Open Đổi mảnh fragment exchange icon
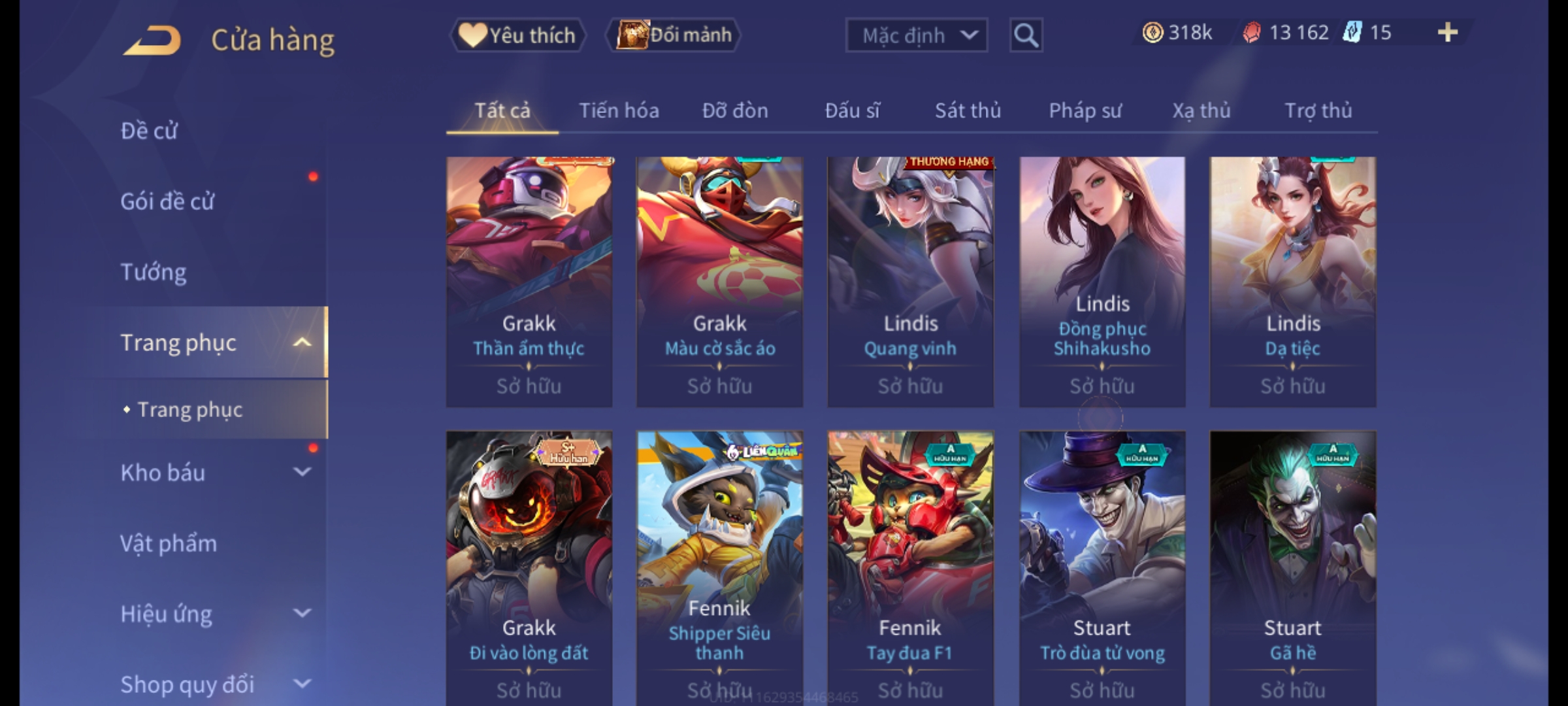1568x706 pixels. tap(673, 35)
